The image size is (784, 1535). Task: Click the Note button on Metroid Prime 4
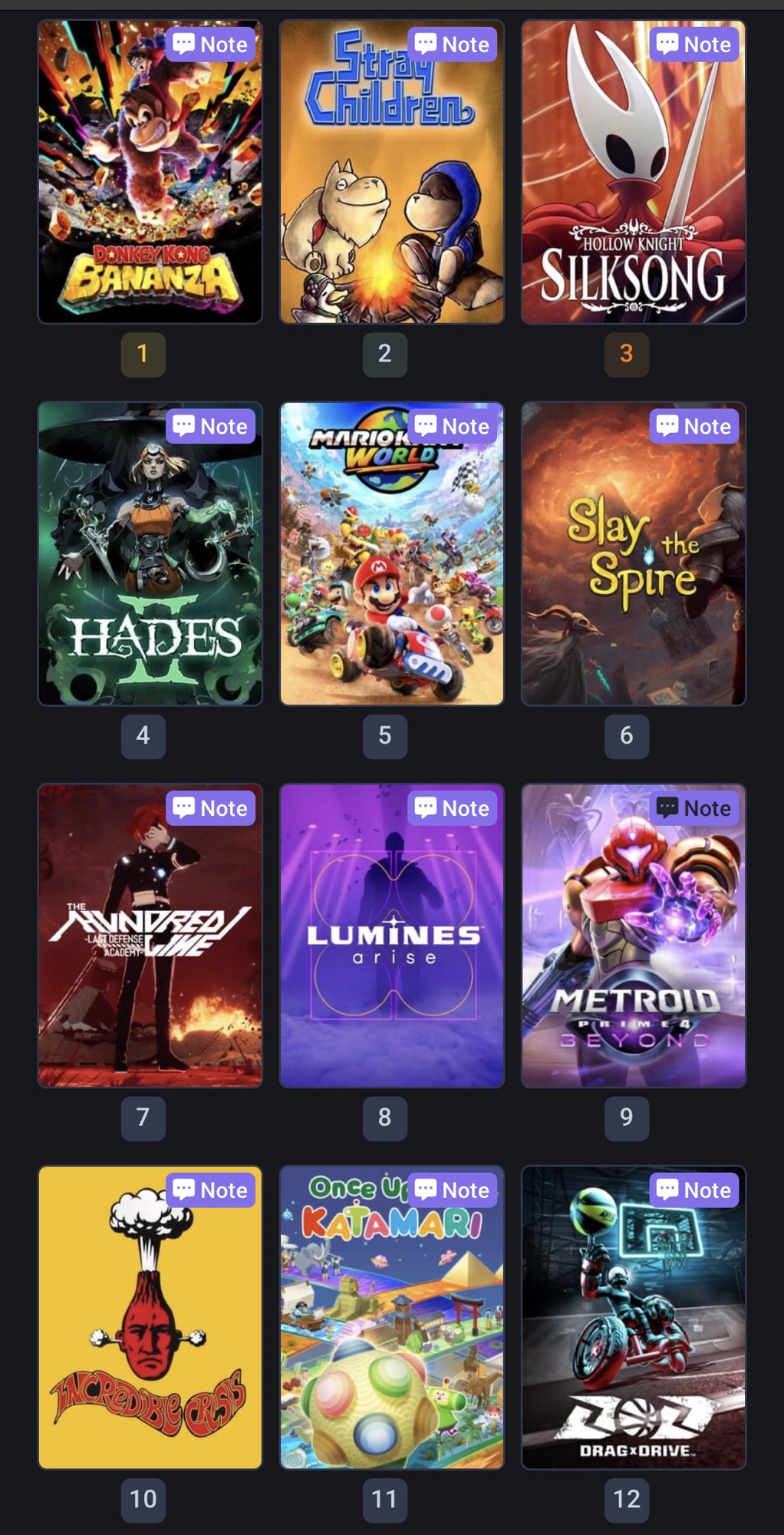[694, 808]
